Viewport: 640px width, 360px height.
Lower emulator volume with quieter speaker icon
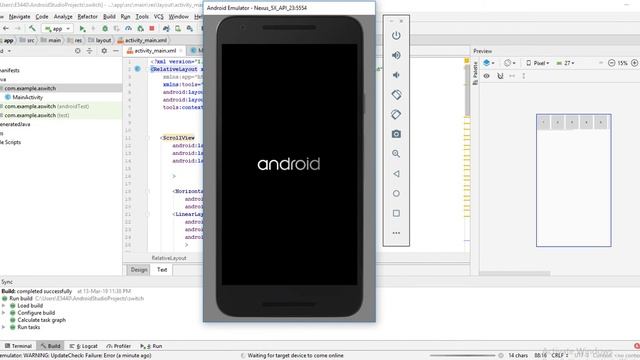coord(396,75)
